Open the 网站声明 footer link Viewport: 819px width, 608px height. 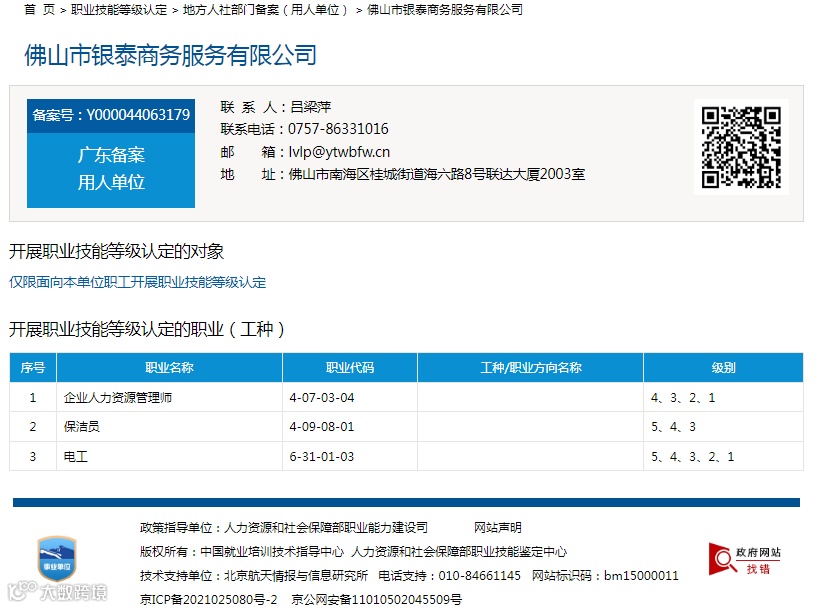coord(498,528)
